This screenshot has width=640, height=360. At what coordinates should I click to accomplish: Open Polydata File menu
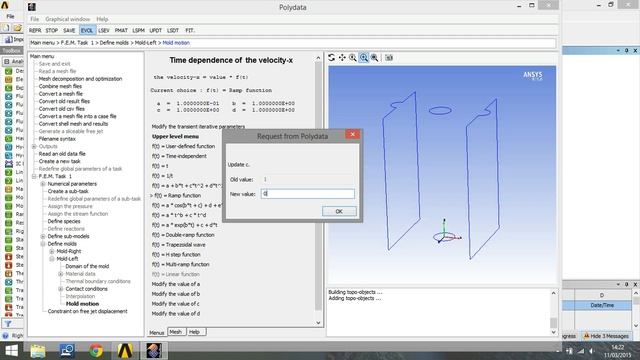35,19
